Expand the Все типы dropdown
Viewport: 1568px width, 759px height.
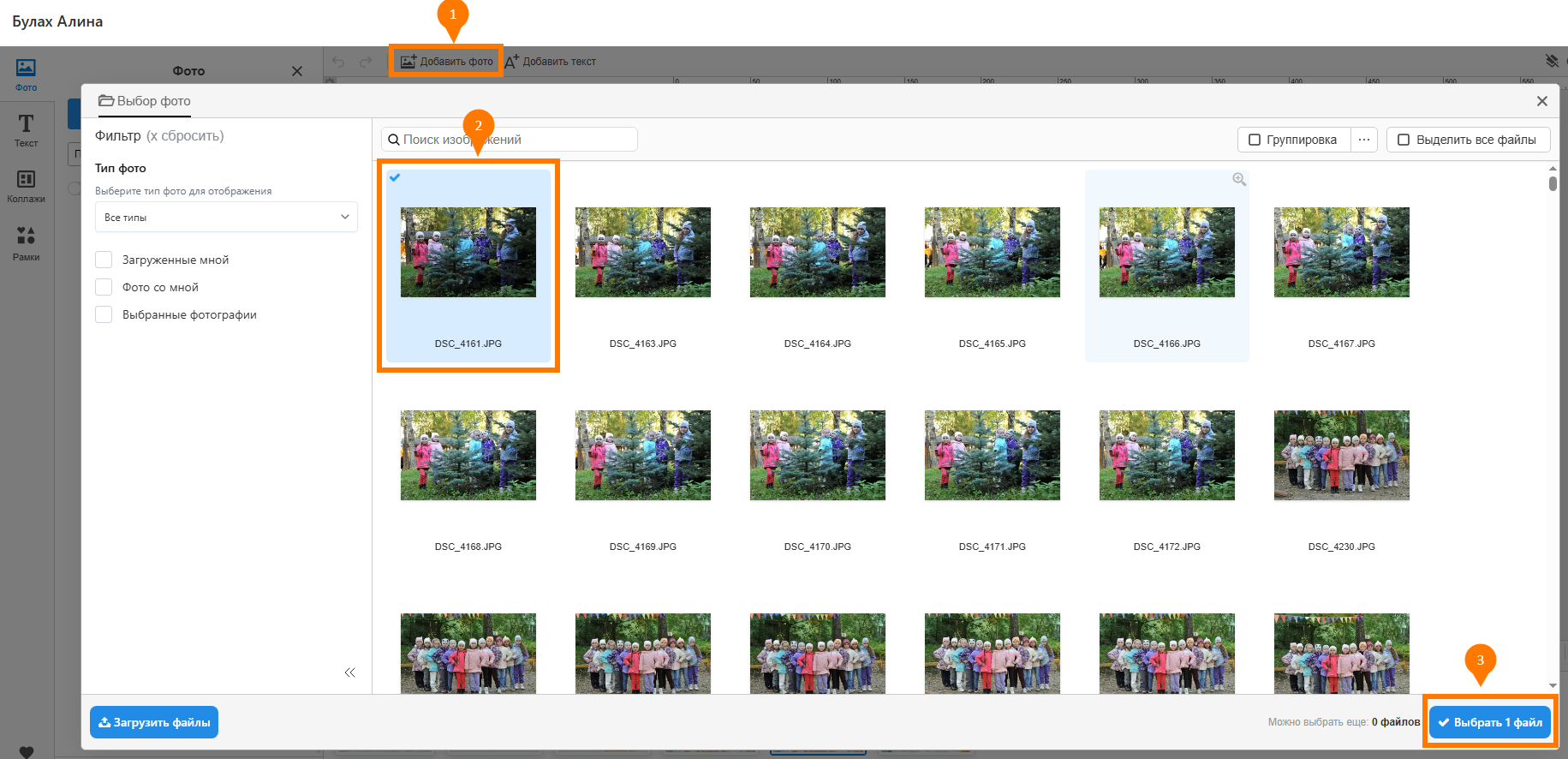click(x=226, y=218)
